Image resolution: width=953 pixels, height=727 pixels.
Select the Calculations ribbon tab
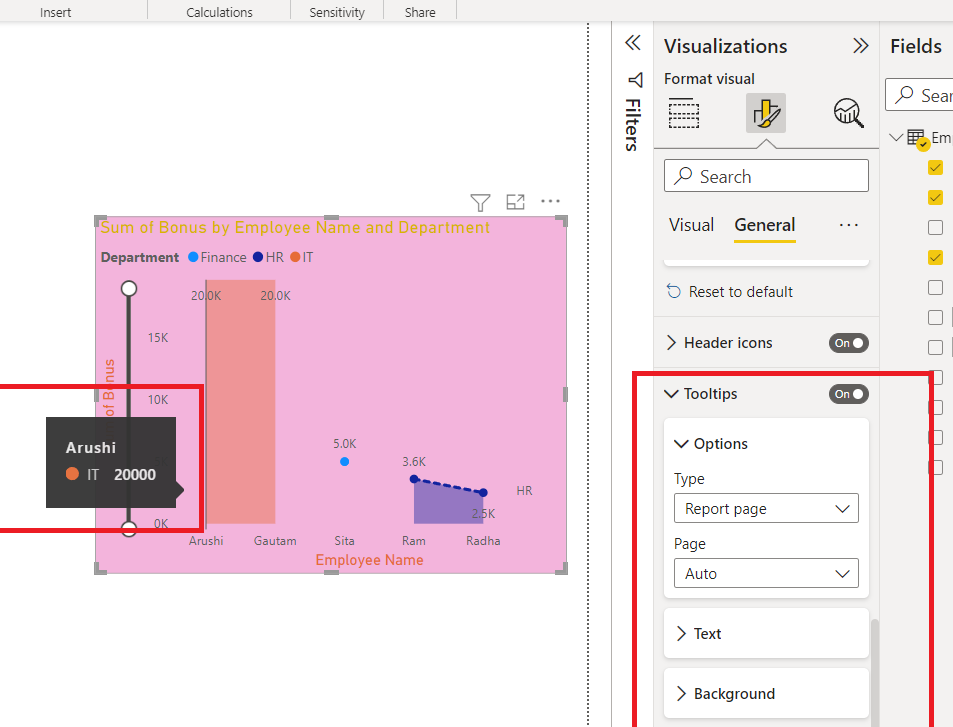click(x=218, y=12)
